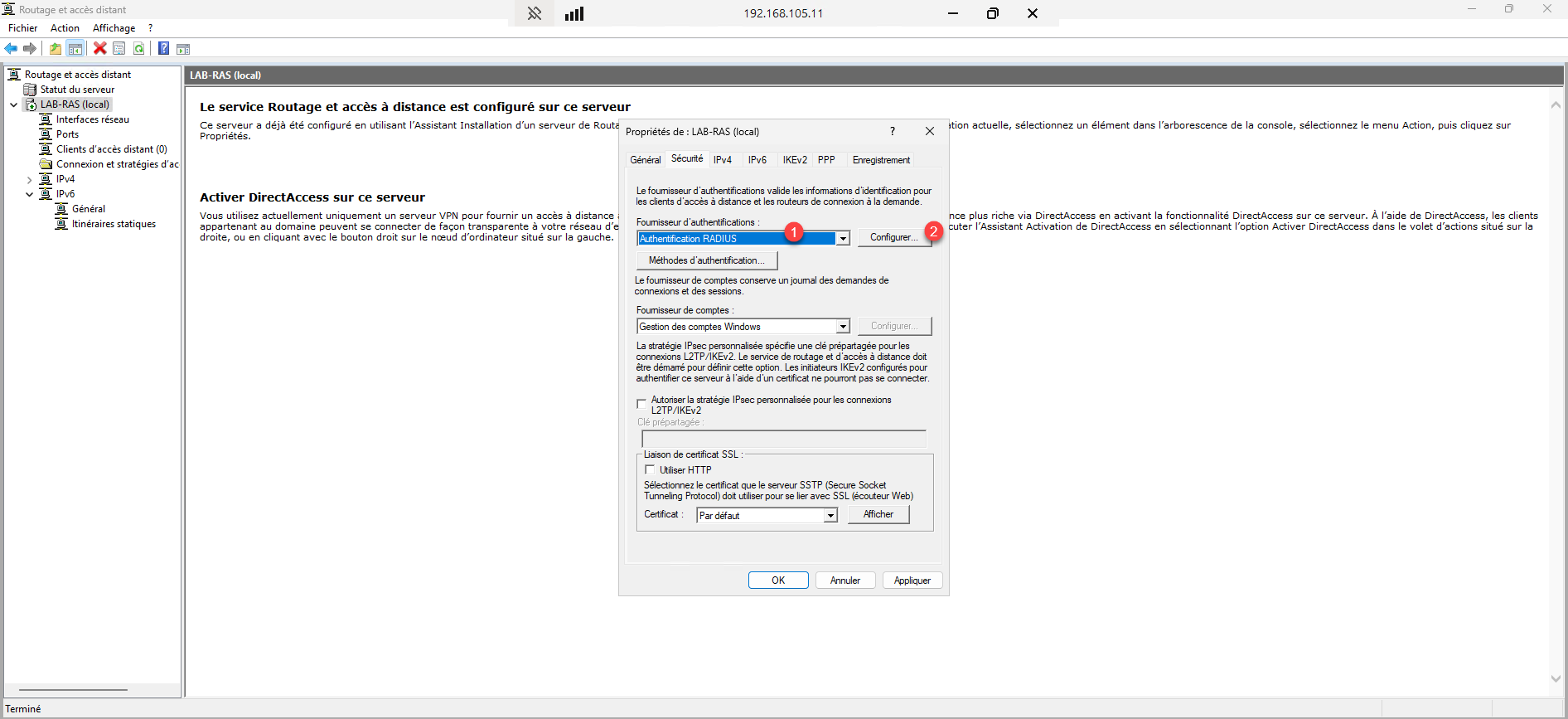Open the Fournisseur de comptes dropdown
The image size is (1568, 719).
[x=843, y=327]
